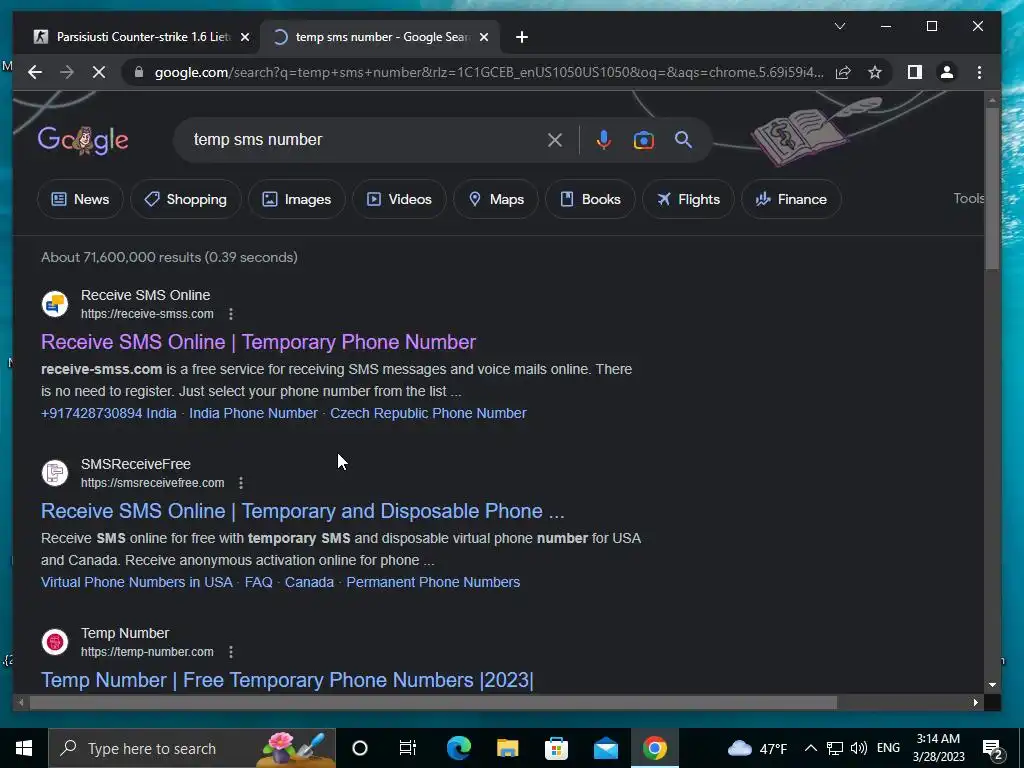Close the temp sms number tab
This screenshot has height=768, width=1024.
pos(484,37)
